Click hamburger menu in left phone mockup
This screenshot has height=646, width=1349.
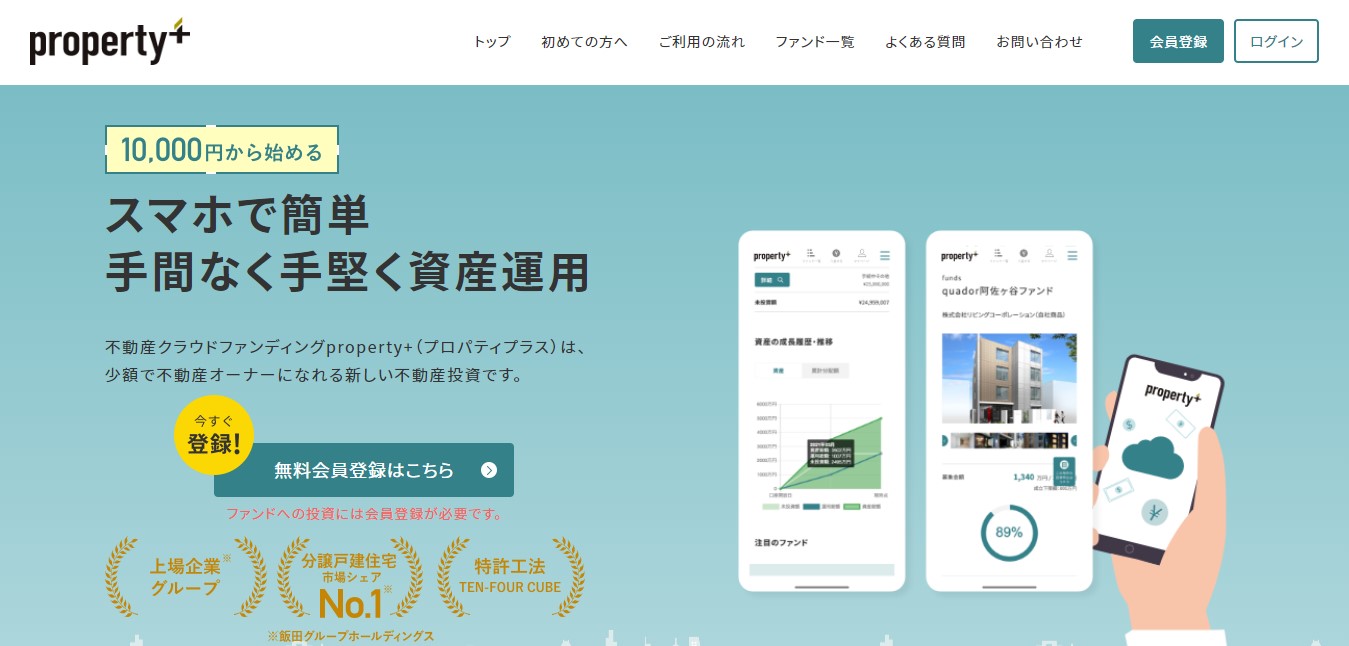tap(885, 256)
